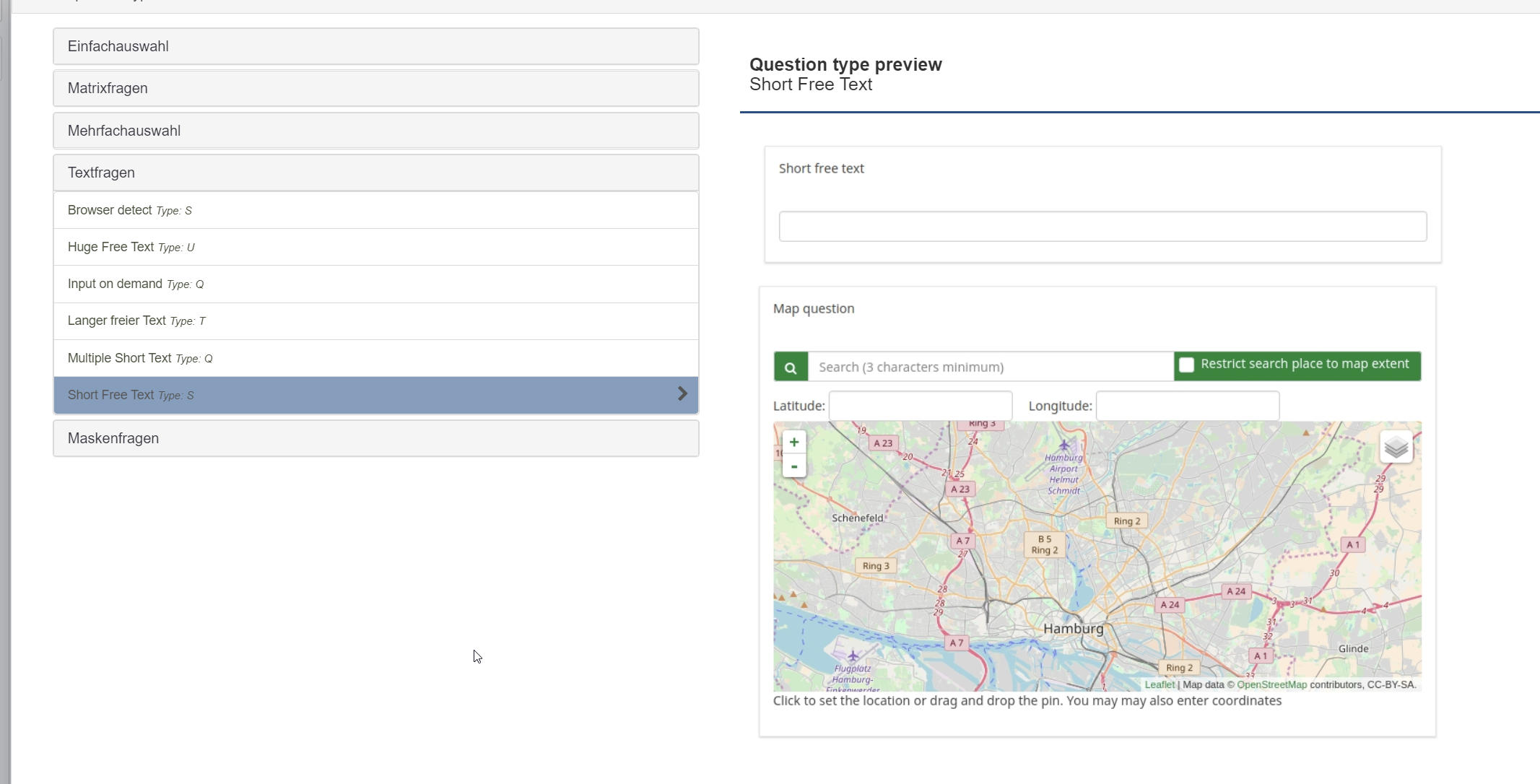
Task: Expand the Matrixfragen group
Action: (x=375, y=88)
